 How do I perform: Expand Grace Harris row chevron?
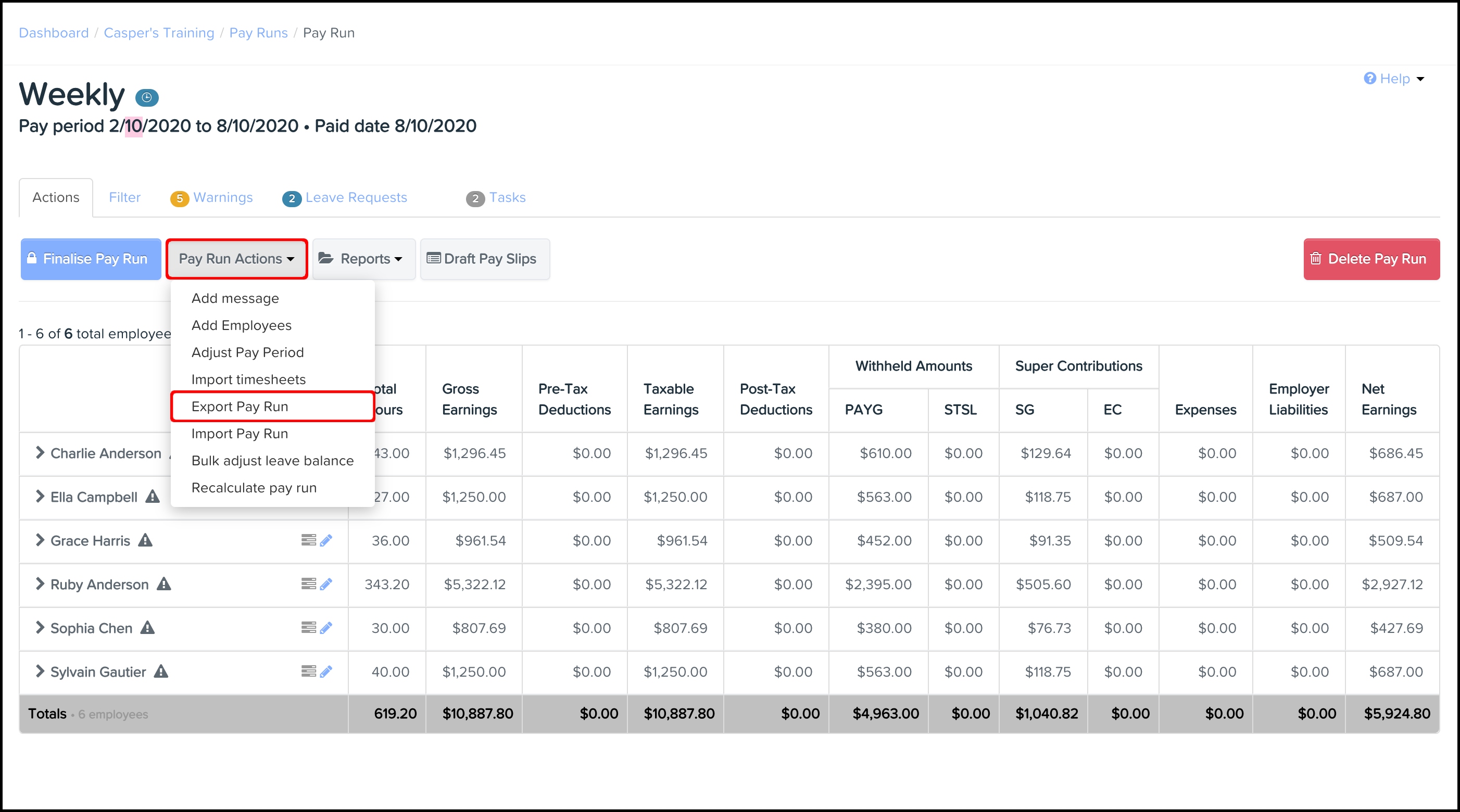click(39, 541)
